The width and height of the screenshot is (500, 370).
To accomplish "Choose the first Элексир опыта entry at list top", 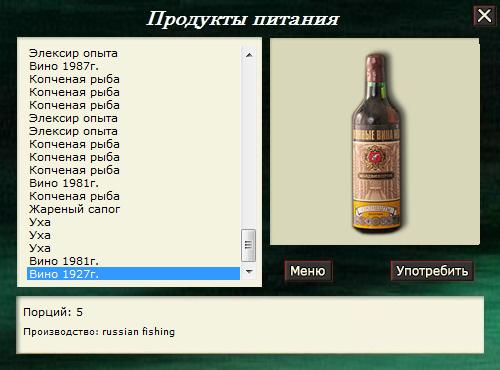I will 133,53.
